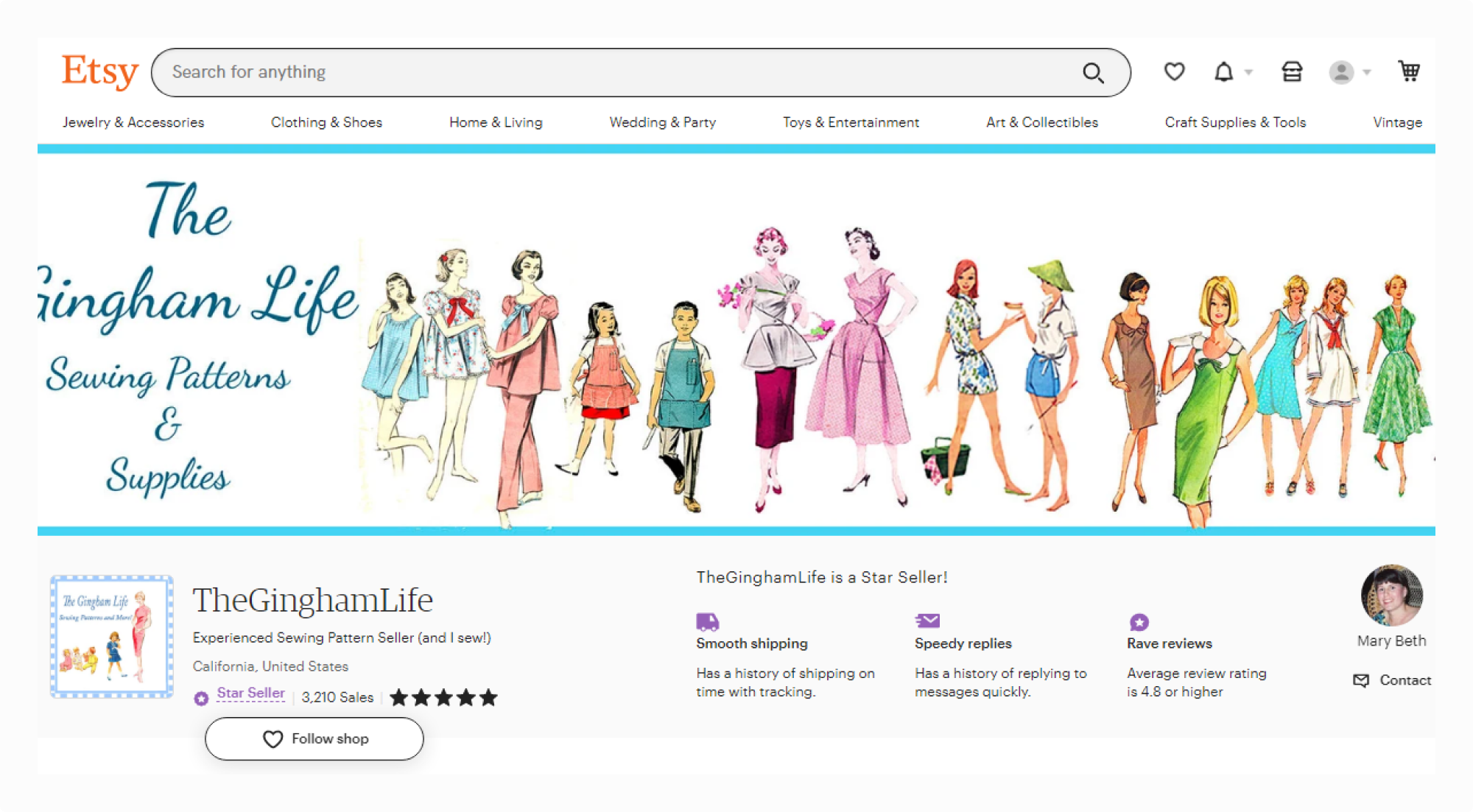Click the Star Seller link
This screenshot has width=1473, height=812.
point(250,693)
